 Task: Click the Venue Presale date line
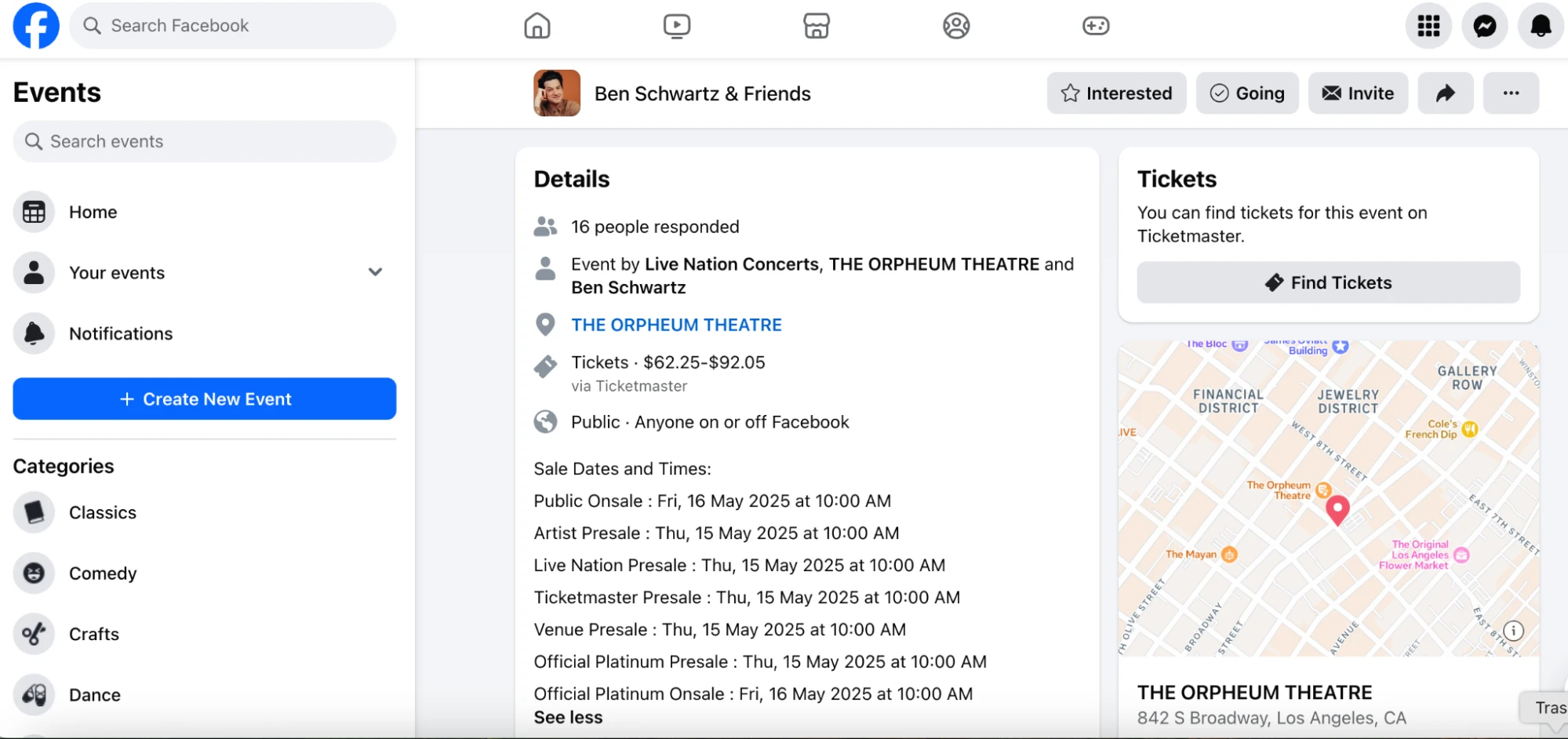click(719, 629)
